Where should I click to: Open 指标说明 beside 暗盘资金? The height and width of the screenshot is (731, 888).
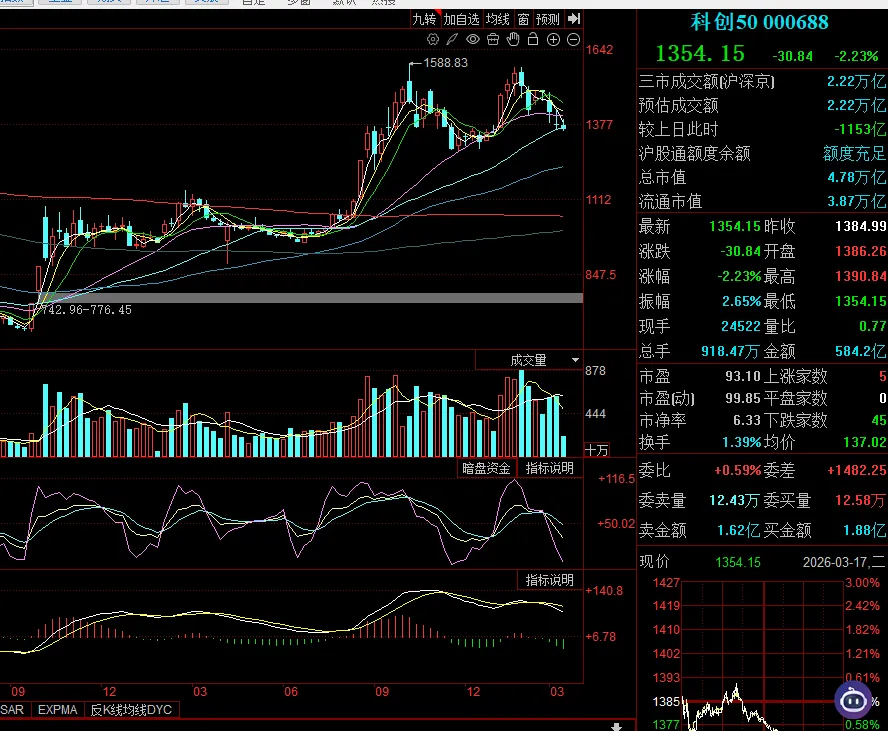549,468
